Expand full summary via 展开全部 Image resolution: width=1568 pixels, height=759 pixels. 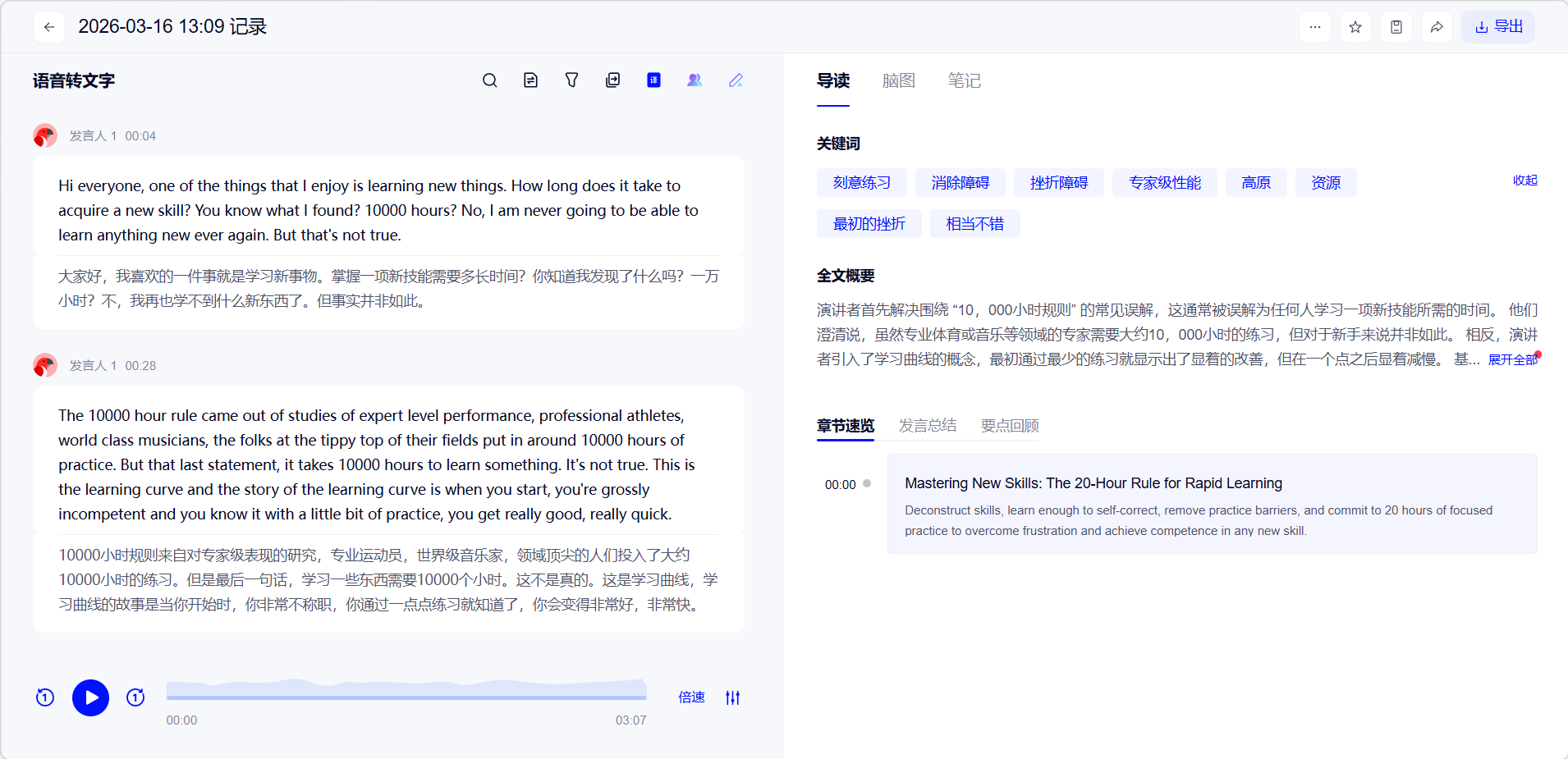tap(1512, 359)
